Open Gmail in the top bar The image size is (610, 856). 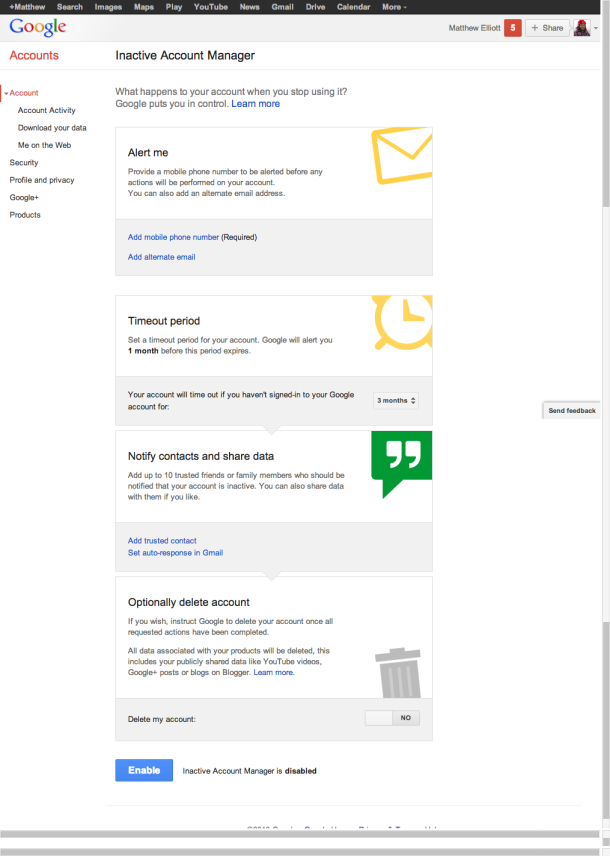point(282,7)
